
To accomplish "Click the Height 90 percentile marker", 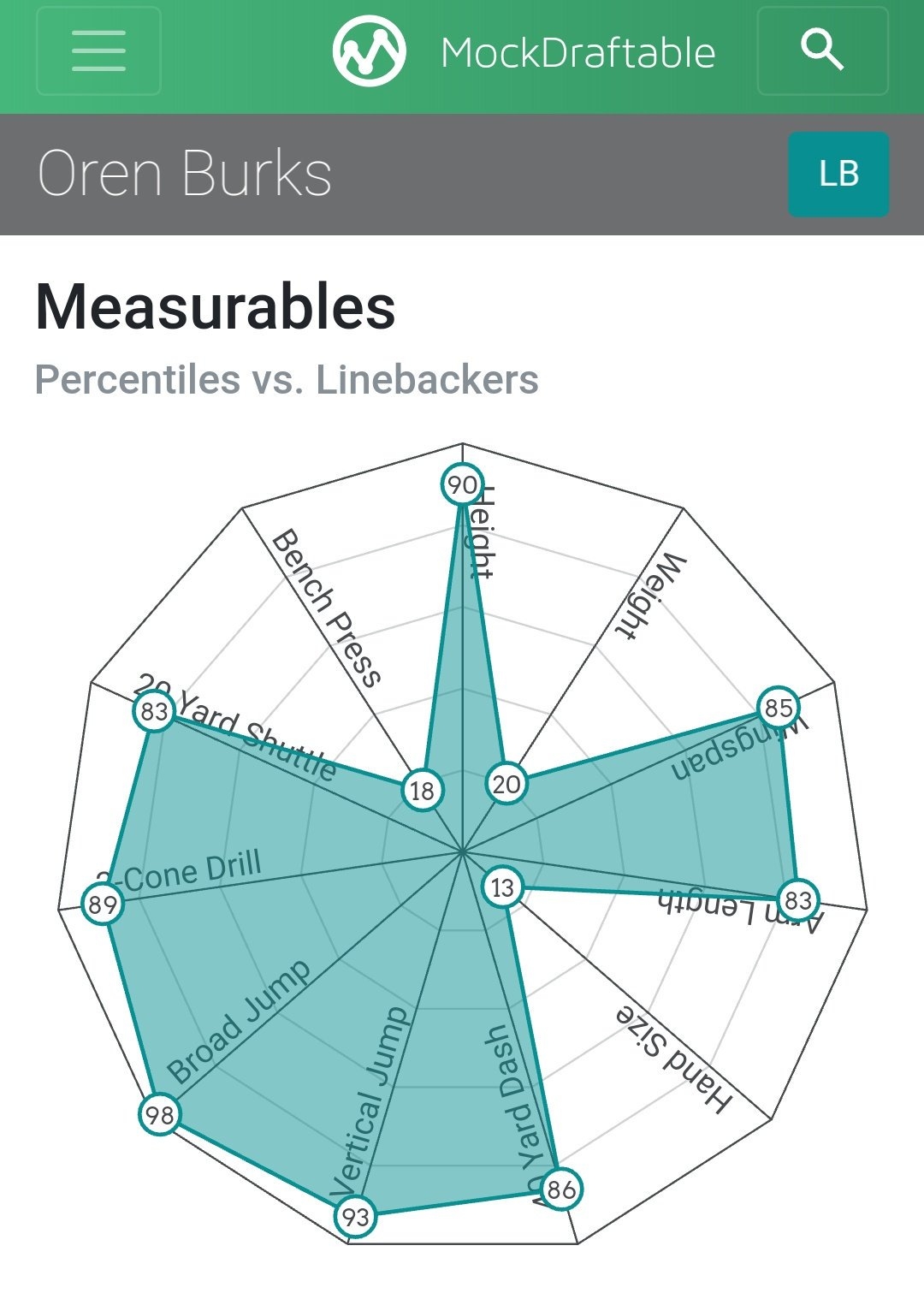I will click(462, 485).
